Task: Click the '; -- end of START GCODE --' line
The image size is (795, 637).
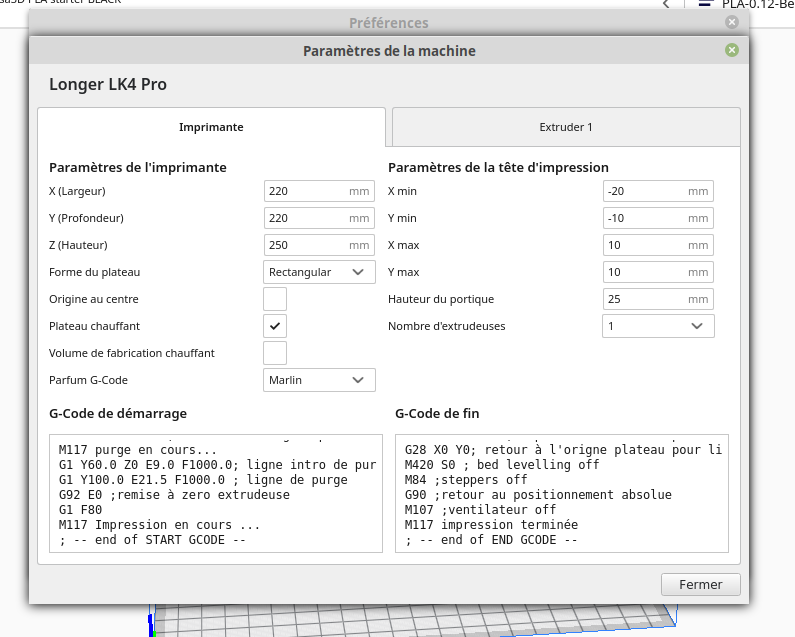Action: pyautogui.click(x=152, y=540)
